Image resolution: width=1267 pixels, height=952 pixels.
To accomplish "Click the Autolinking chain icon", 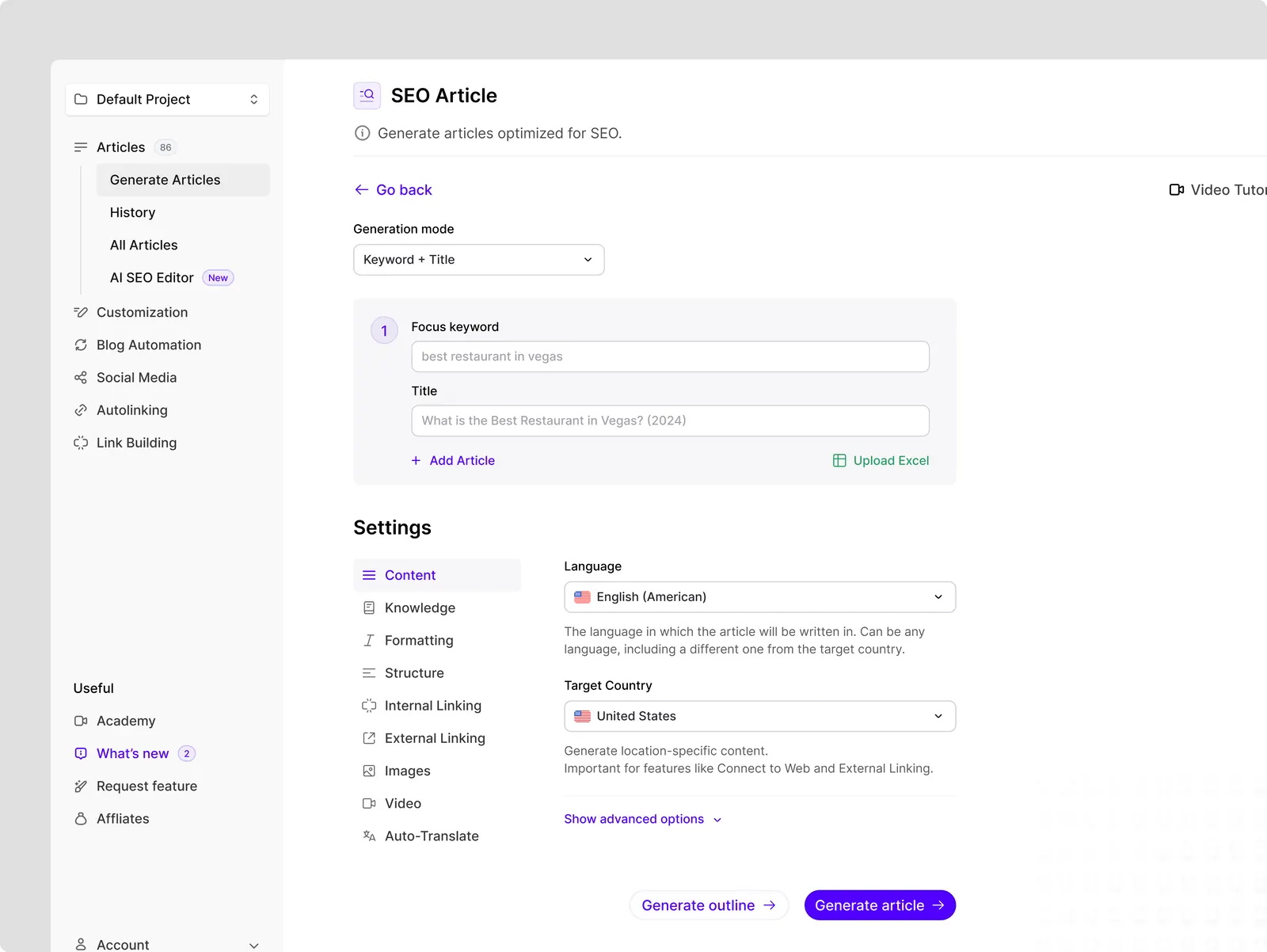I will tap(81, 410).
